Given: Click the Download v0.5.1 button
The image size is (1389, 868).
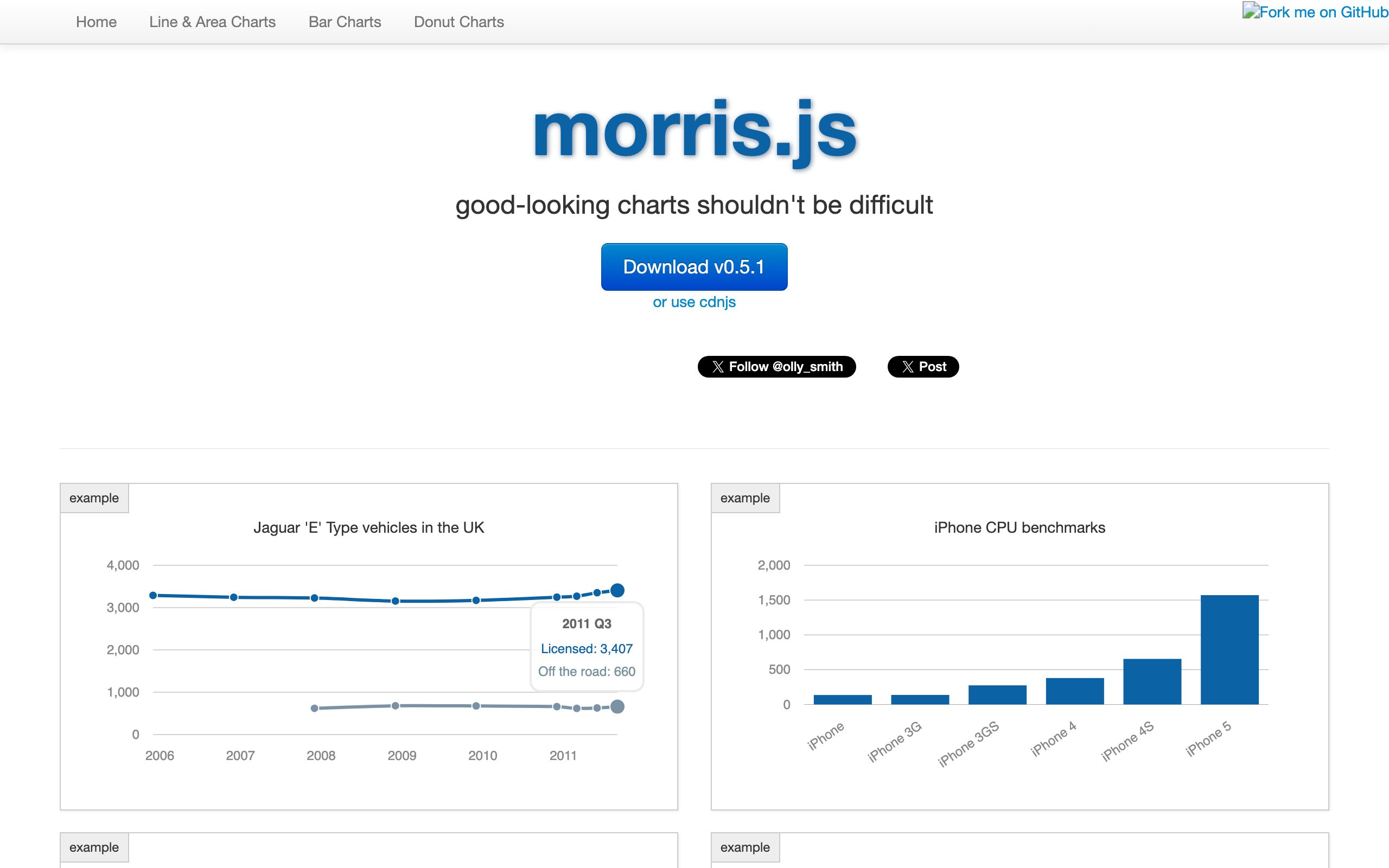Looking at the screenshot, I should pyautogui.click(x=694, y=267).
